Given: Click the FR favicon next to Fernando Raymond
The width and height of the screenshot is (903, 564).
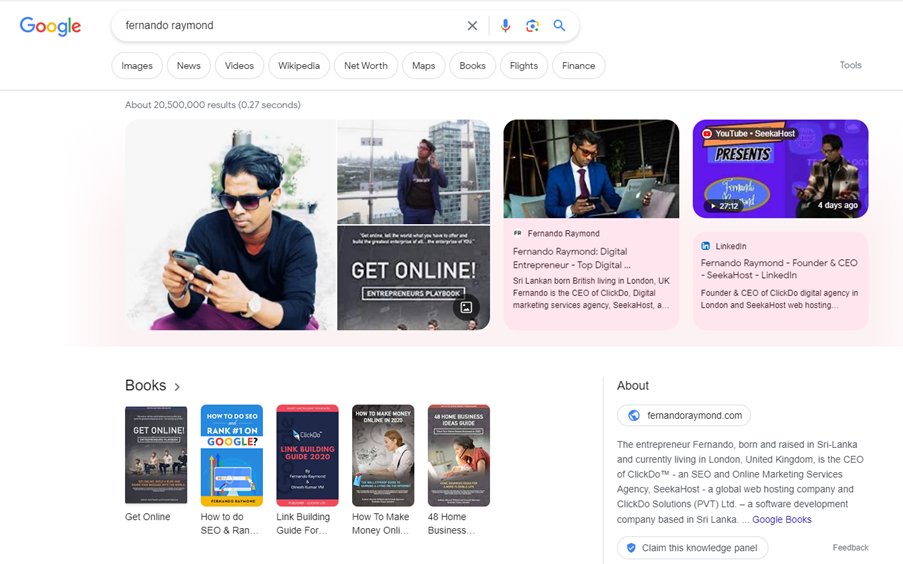Looking at the screenshot, I should [x=517, y=233].
